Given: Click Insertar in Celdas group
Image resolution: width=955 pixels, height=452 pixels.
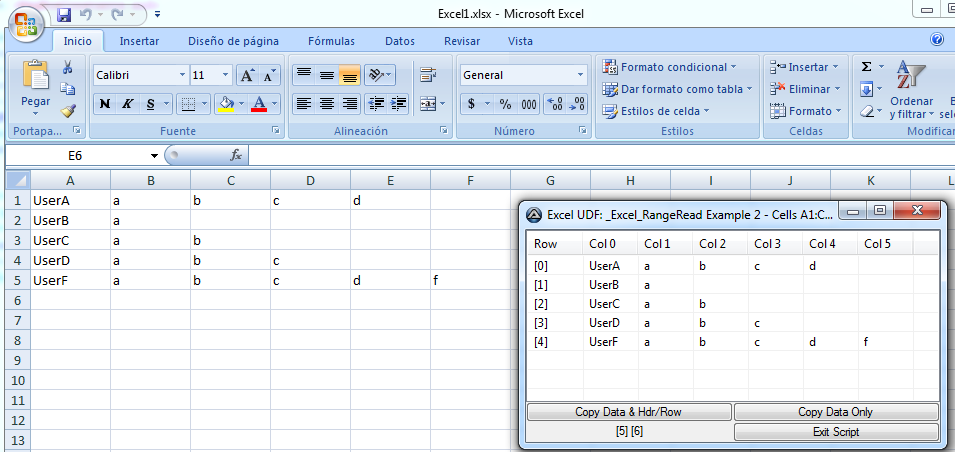Looking at the screenshot, I should (x=804, y=67).
